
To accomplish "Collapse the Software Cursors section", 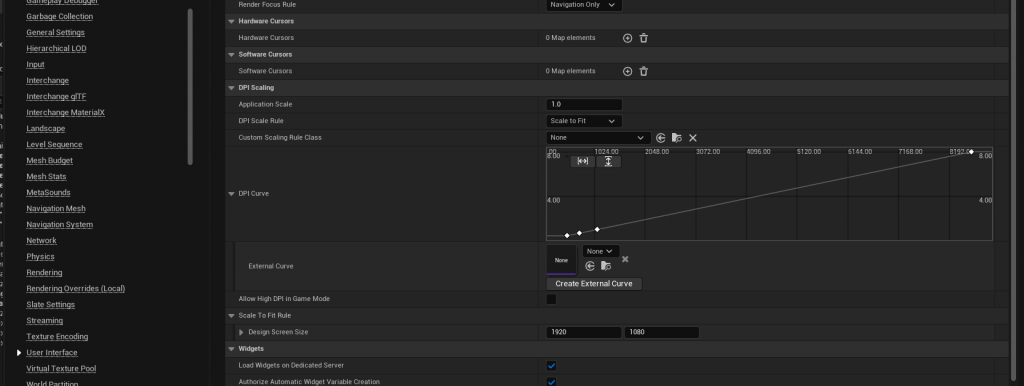I will tap(231, 54).
